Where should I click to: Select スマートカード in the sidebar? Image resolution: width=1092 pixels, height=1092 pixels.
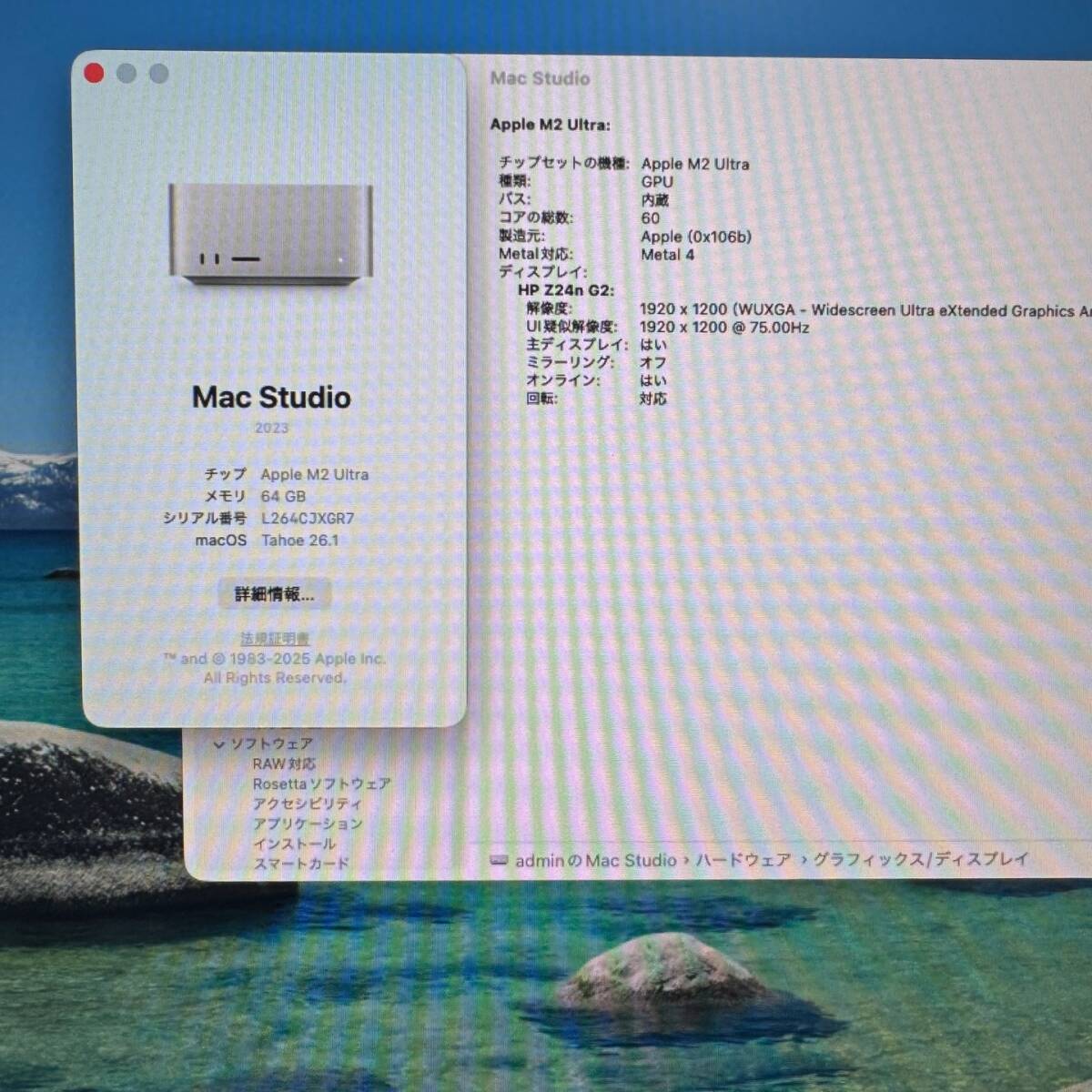[301, 864]
